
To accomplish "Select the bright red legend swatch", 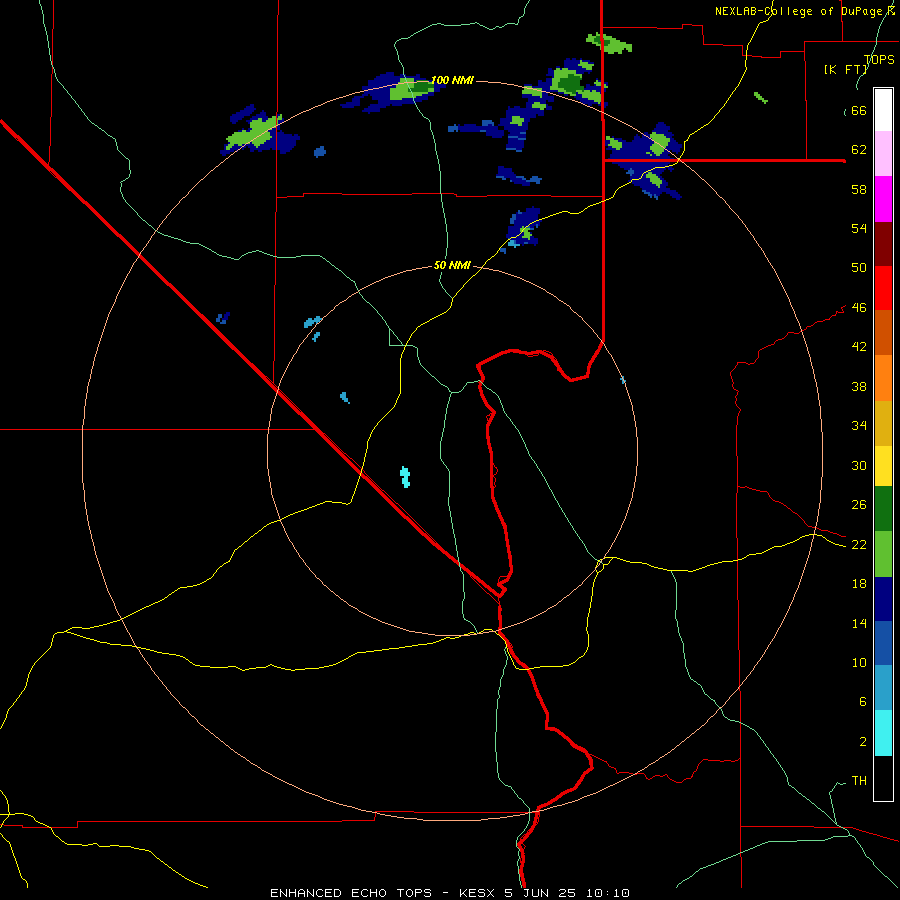I will [883, 288].
